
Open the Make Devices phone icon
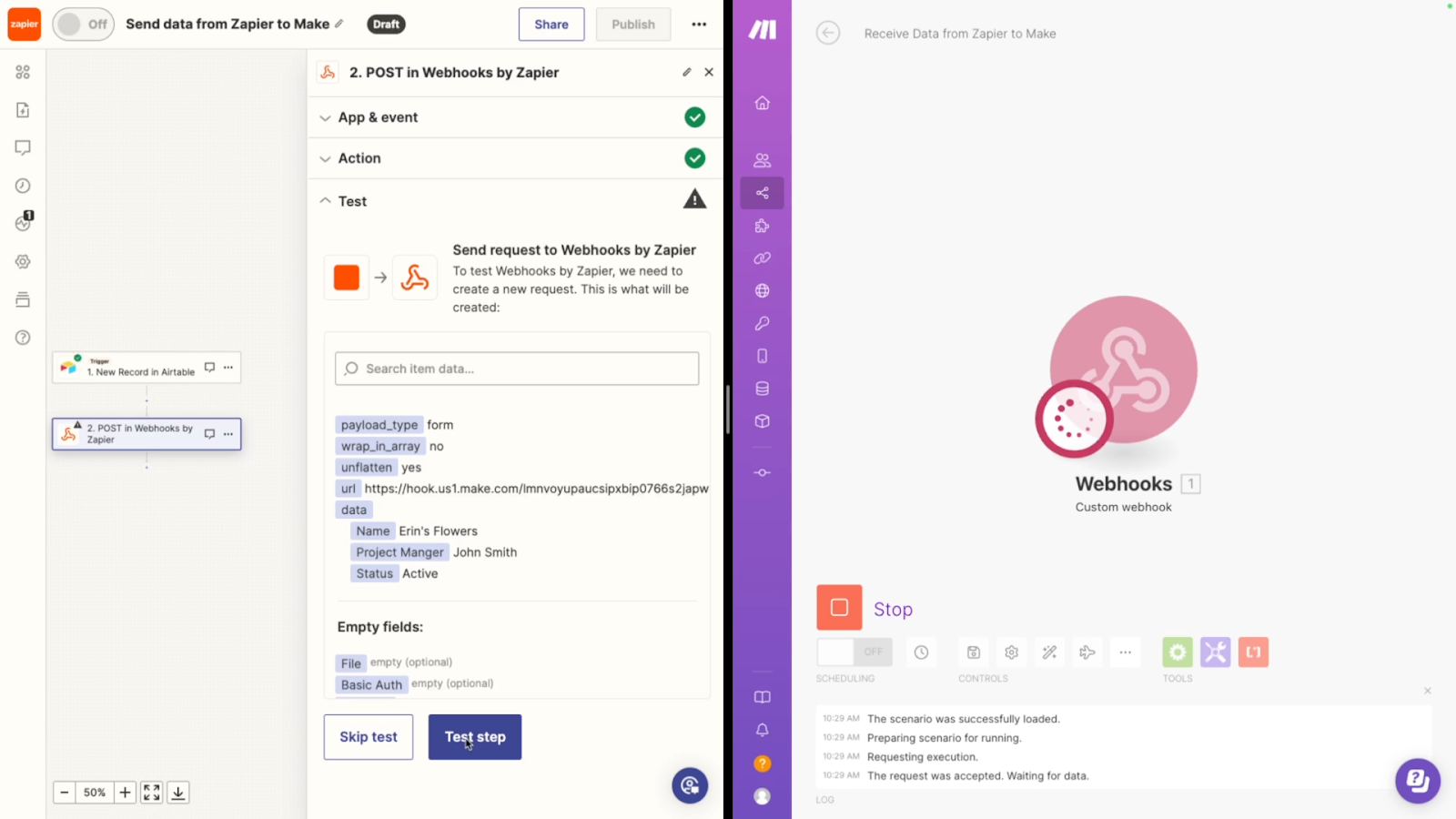coord(763,356)
